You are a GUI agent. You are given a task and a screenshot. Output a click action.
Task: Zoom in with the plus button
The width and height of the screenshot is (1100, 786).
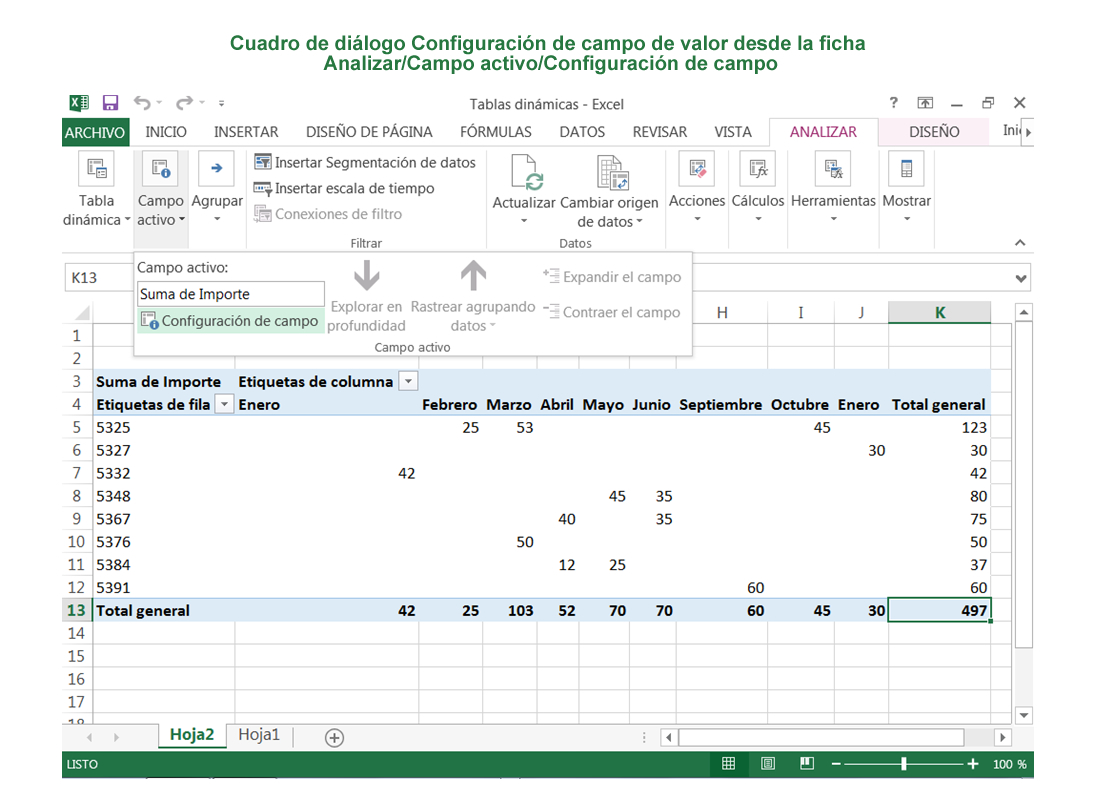(973, 764)
